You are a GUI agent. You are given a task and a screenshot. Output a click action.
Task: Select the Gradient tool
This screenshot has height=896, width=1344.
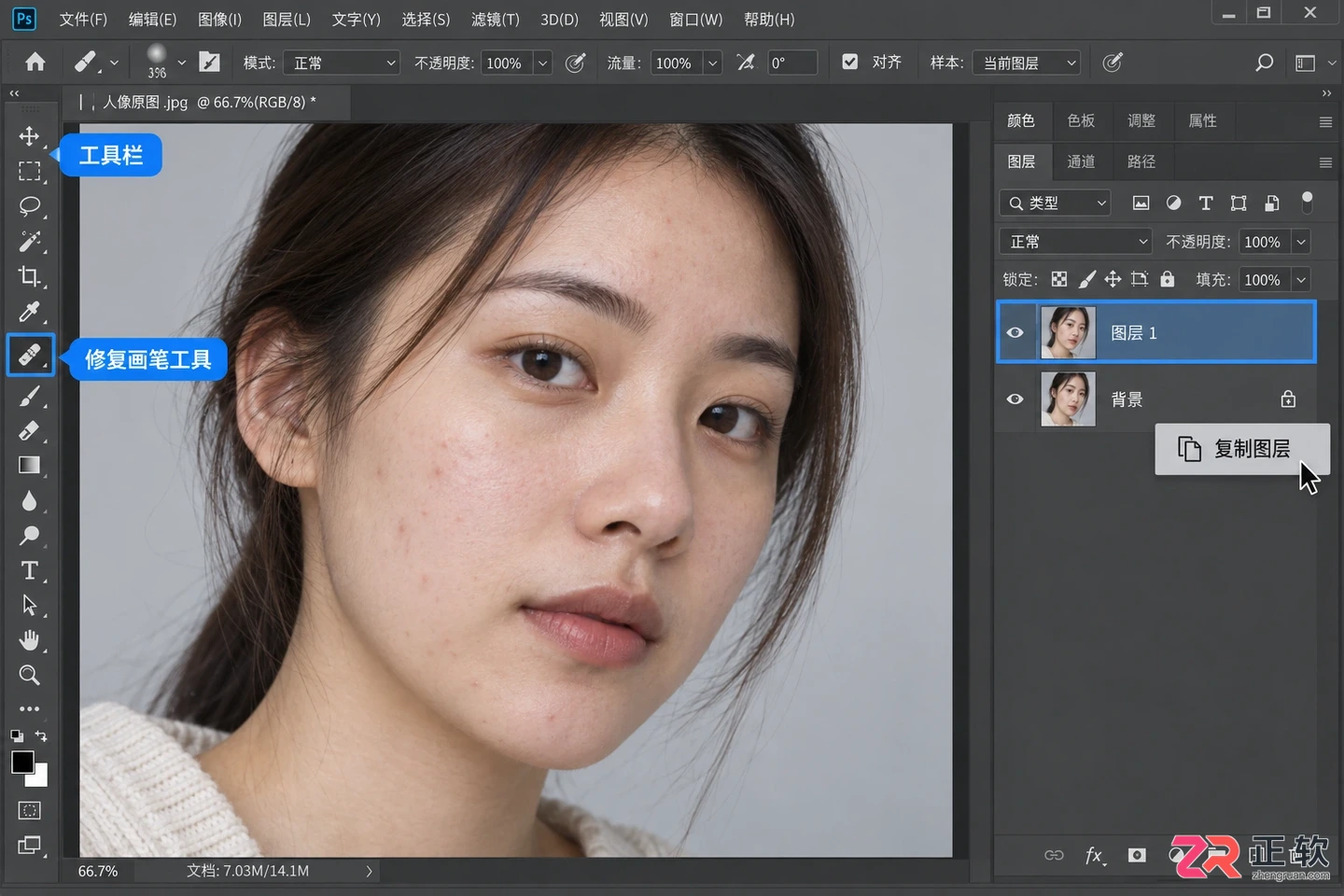point(29,465)
